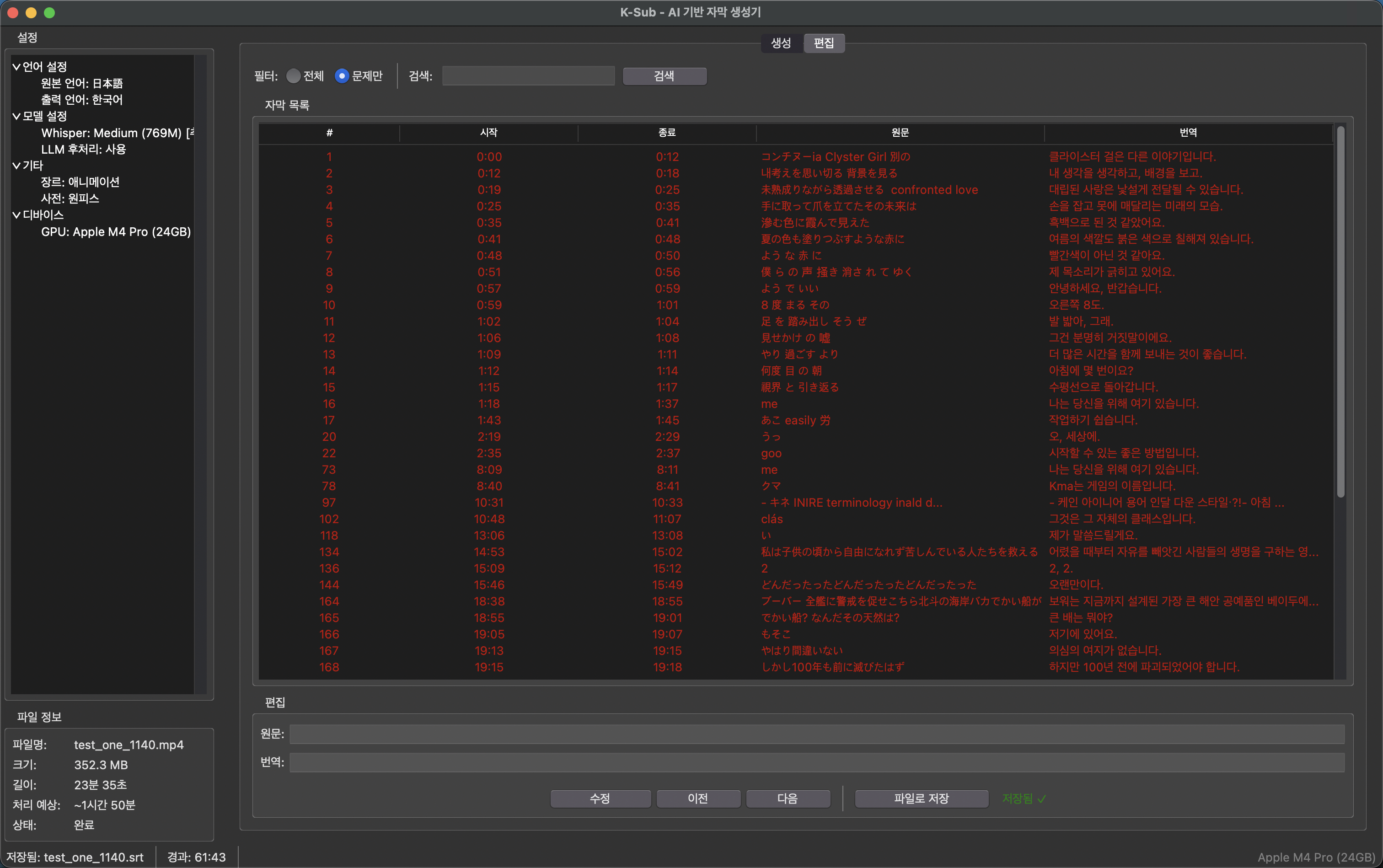Collapse the 모델 설정 tree section

(x=16, y=117)
